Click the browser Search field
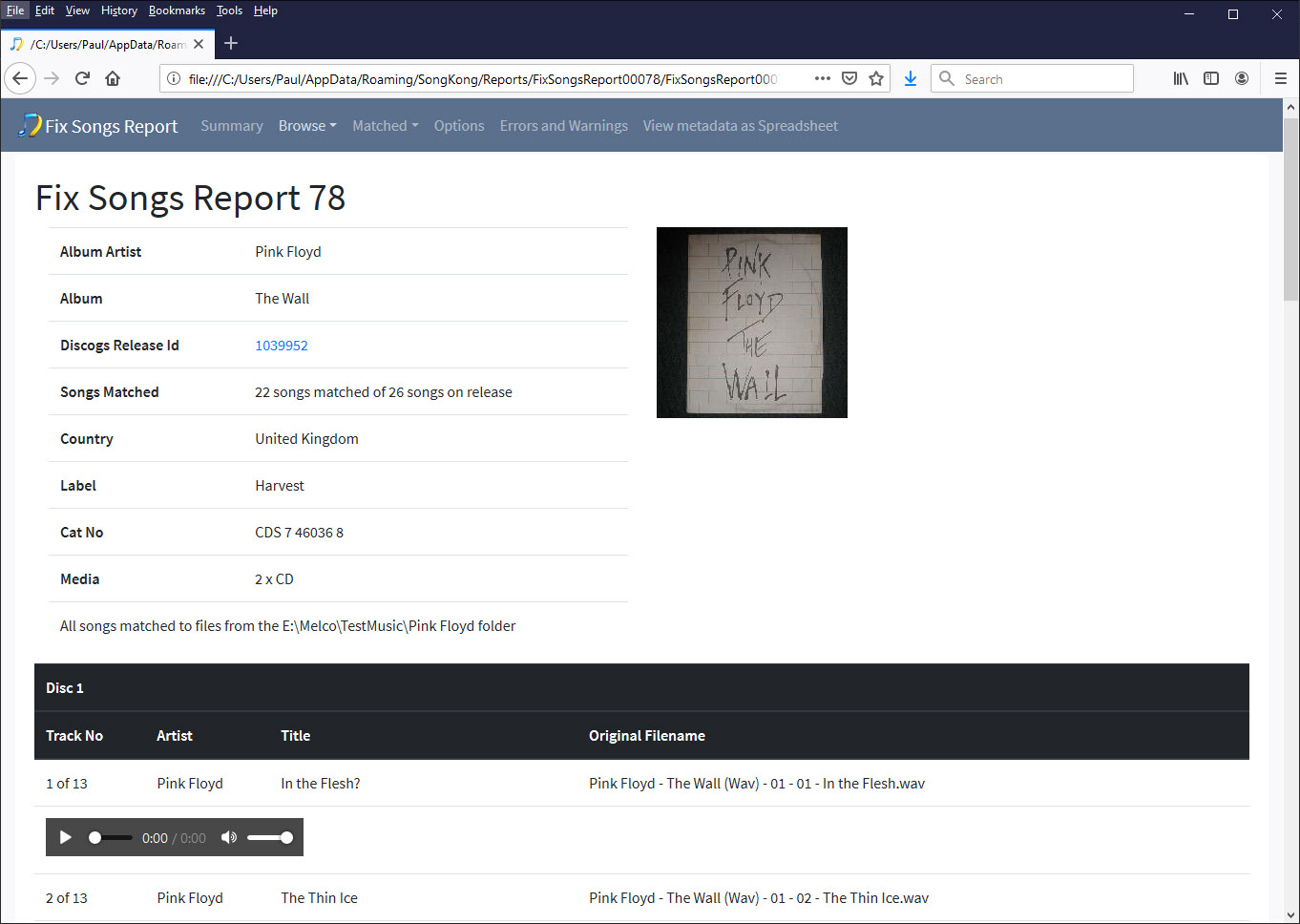This screenshot has width=1300, height=924. (1033, 78)
